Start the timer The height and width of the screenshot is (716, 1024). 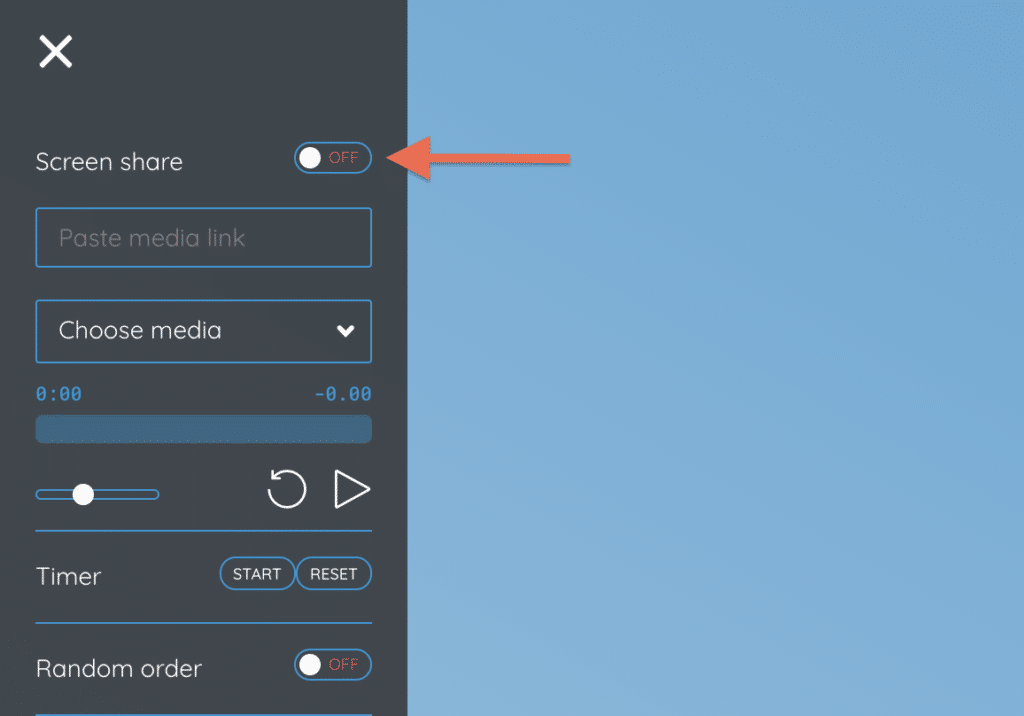[257, 574]
